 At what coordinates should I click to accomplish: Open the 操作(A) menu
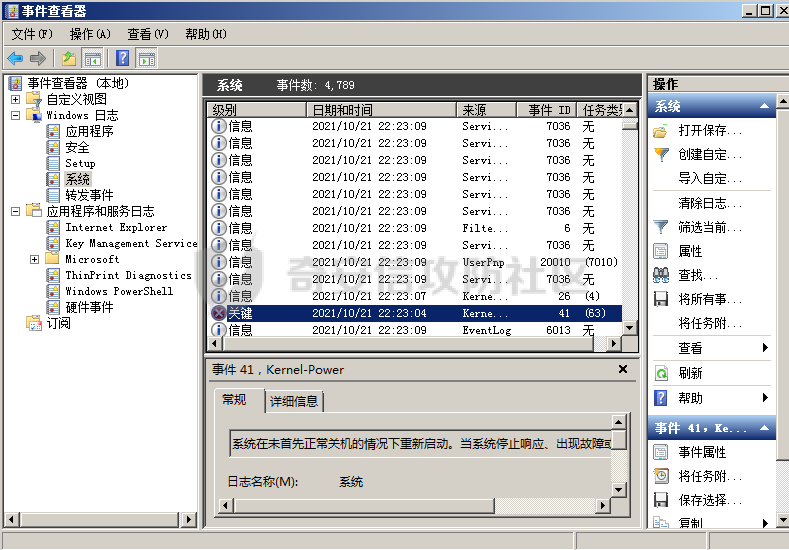click(90, 34)
